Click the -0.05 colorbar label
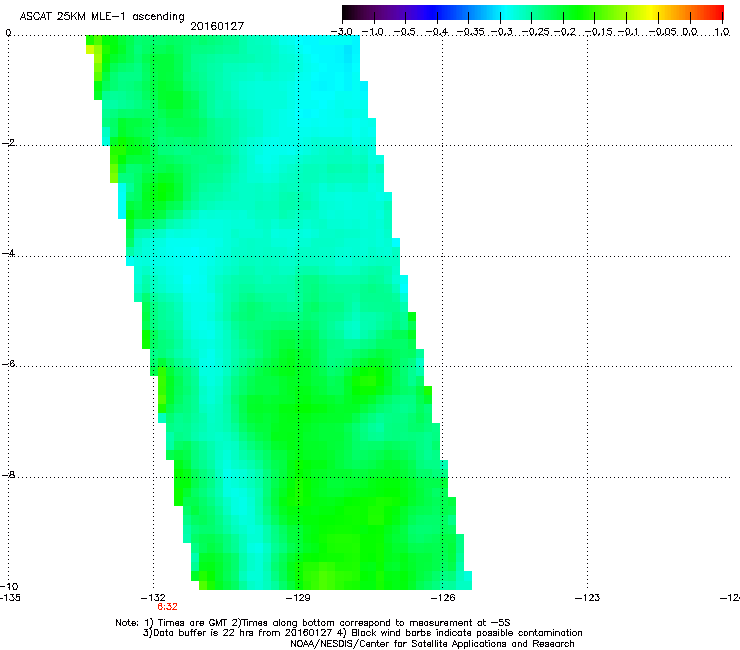 pyautogui.click(x=663, y=32)
